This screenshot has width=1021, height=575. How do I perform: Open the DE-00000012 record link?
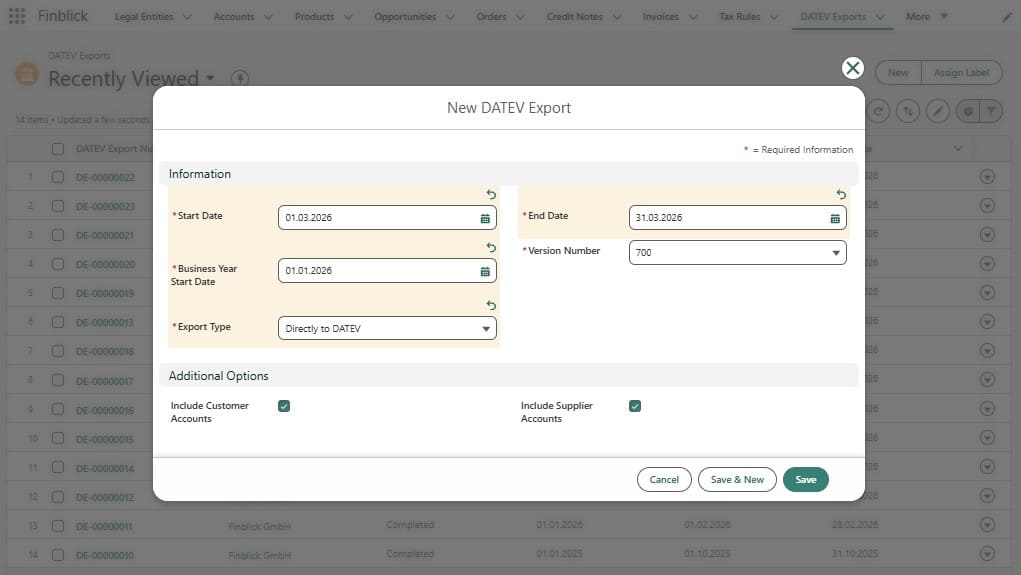coord(105,497)
